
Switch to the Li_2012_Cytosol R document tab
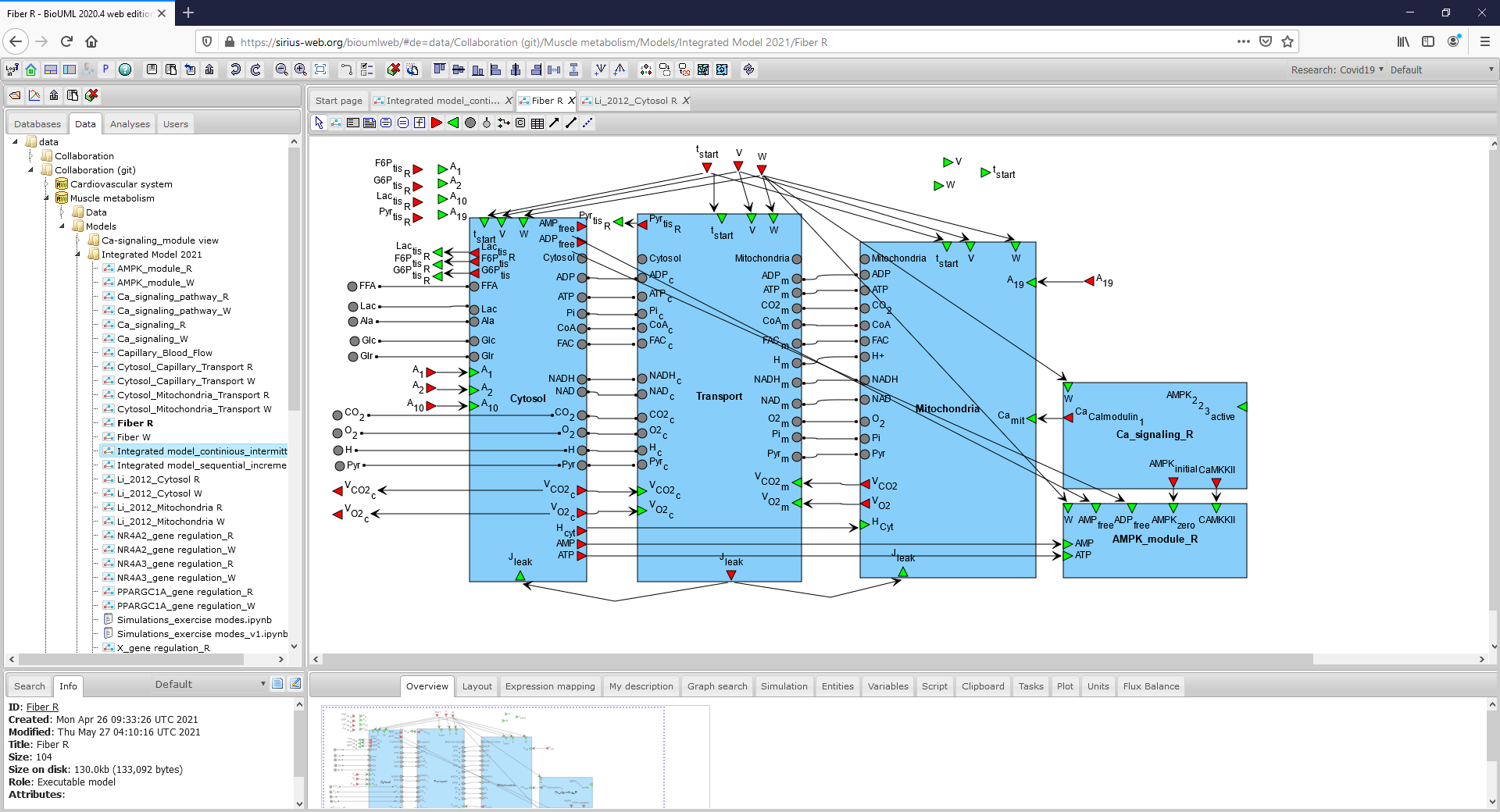pyautogui.click(x=636, y=101)
